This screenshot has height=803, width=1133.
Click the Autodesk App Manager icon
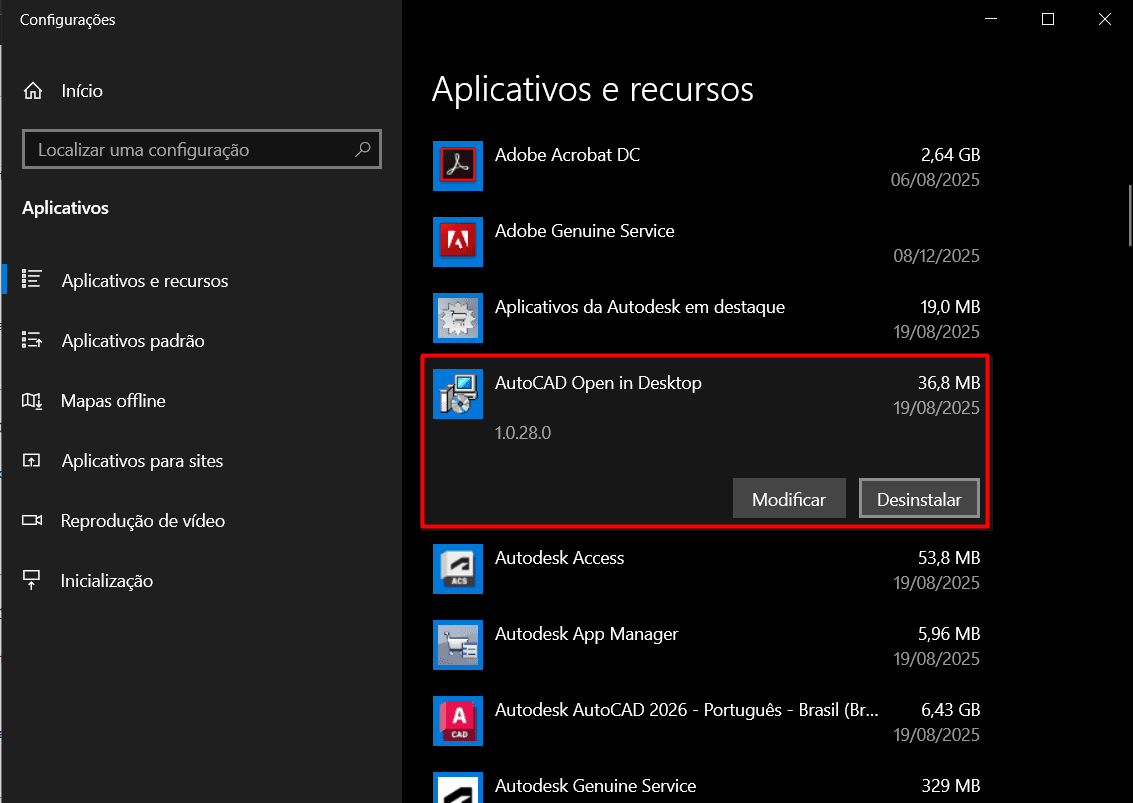[458, 645]
